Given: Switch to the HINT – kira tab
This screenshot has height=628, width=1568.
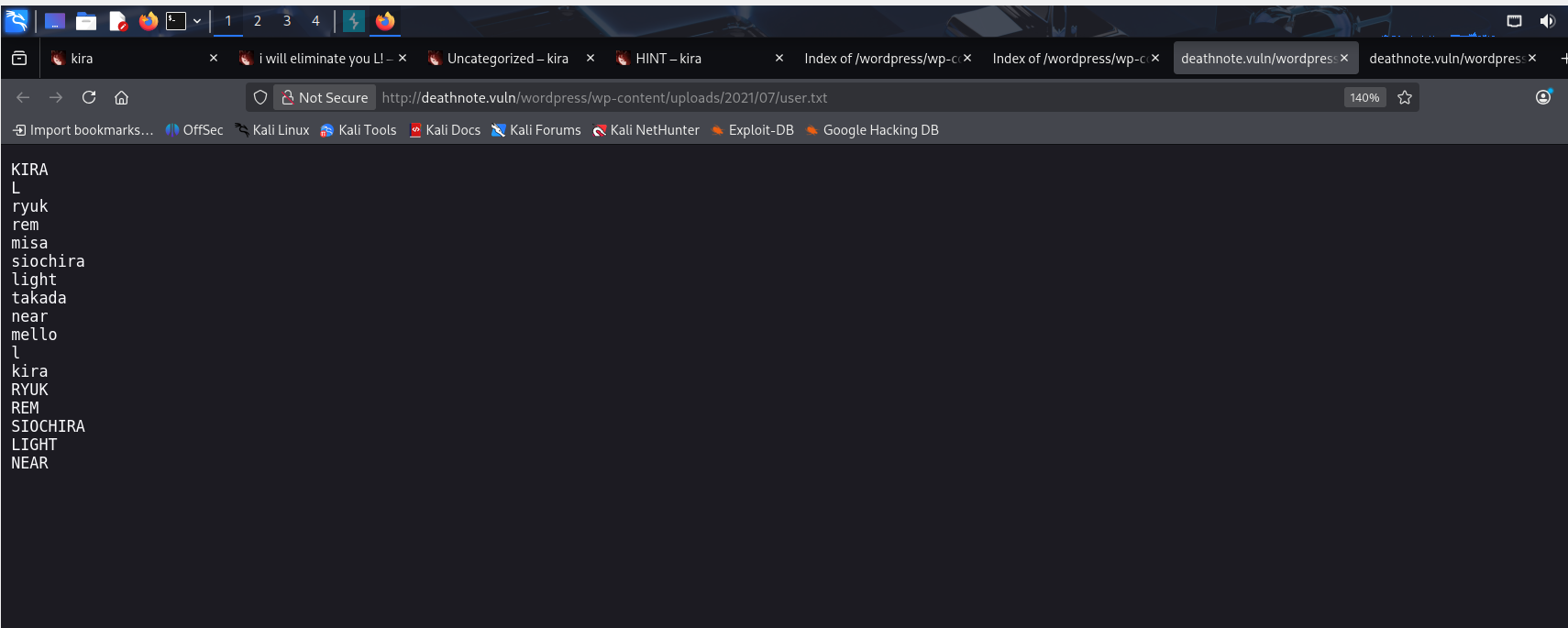Looking at the screenshot, I should 668,59.
